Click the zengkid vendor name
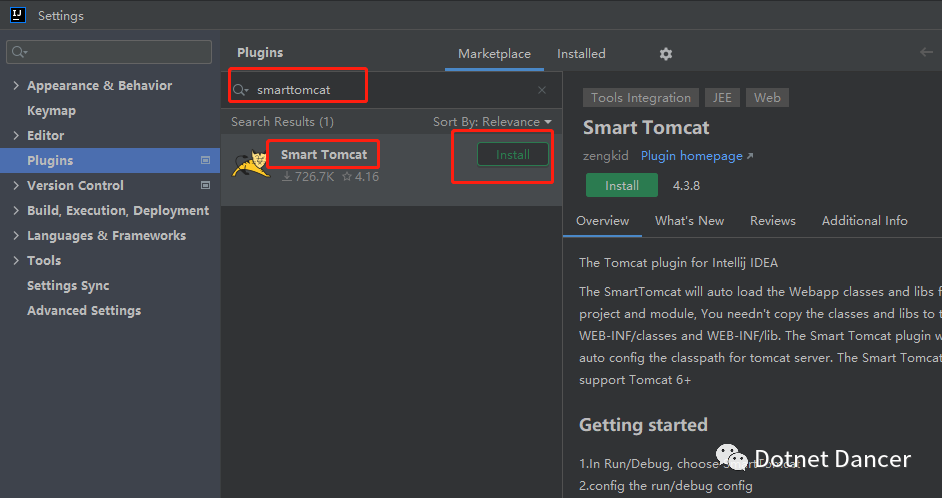 [x=605, y=156]
